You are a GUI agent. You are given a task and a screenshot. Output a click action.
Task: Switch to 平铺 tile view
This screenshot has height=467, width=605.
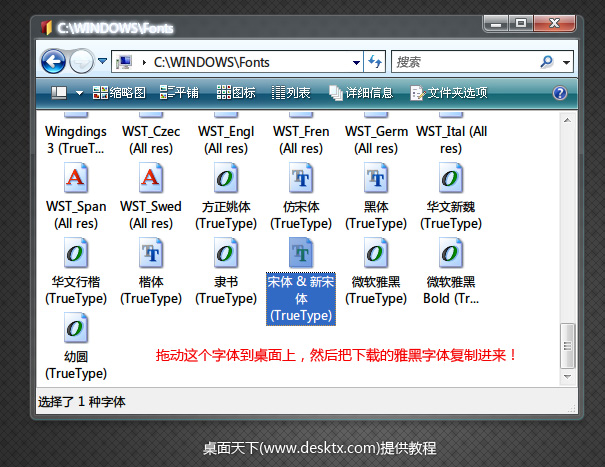click(x=179, y=93)
